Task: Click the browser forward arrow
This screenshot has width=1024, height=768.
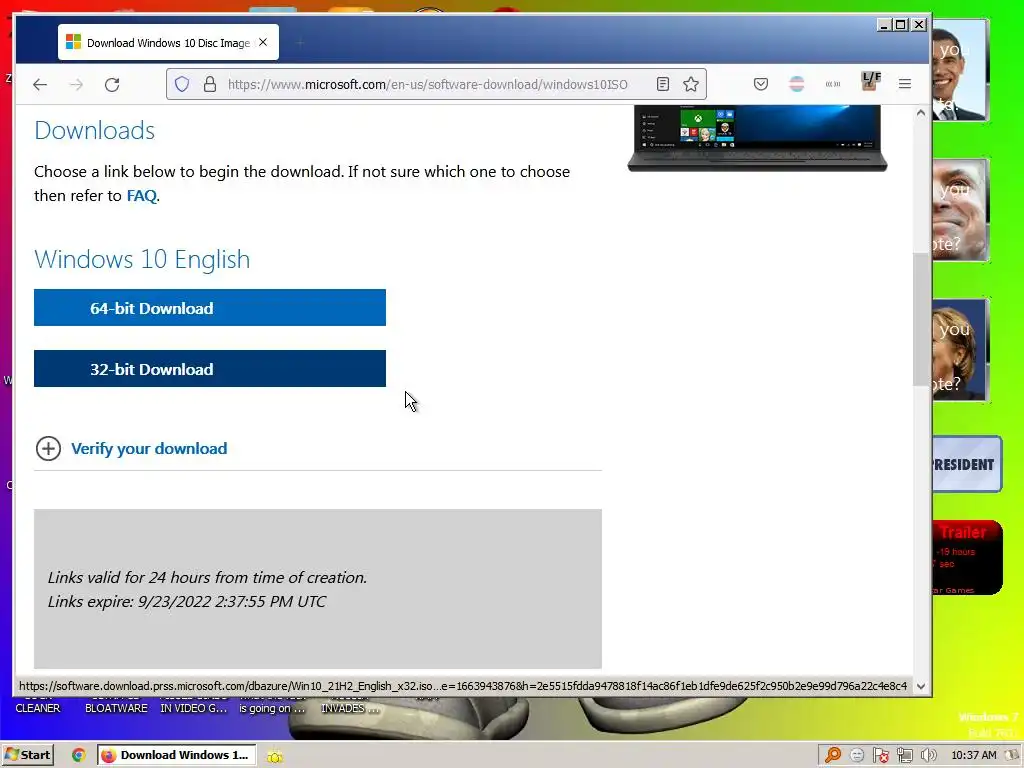Action: pos(76,84)
